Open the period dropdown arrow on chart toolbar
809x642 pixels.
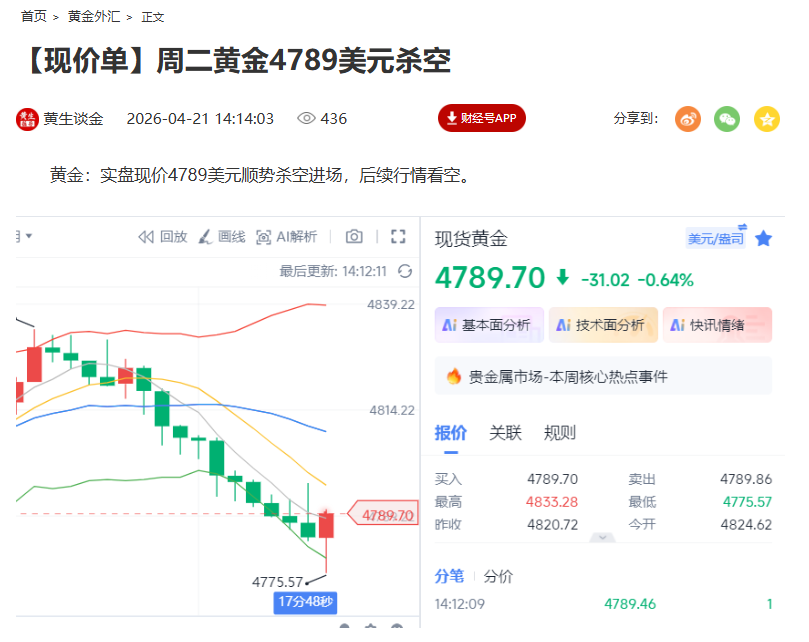coord(29,236)
